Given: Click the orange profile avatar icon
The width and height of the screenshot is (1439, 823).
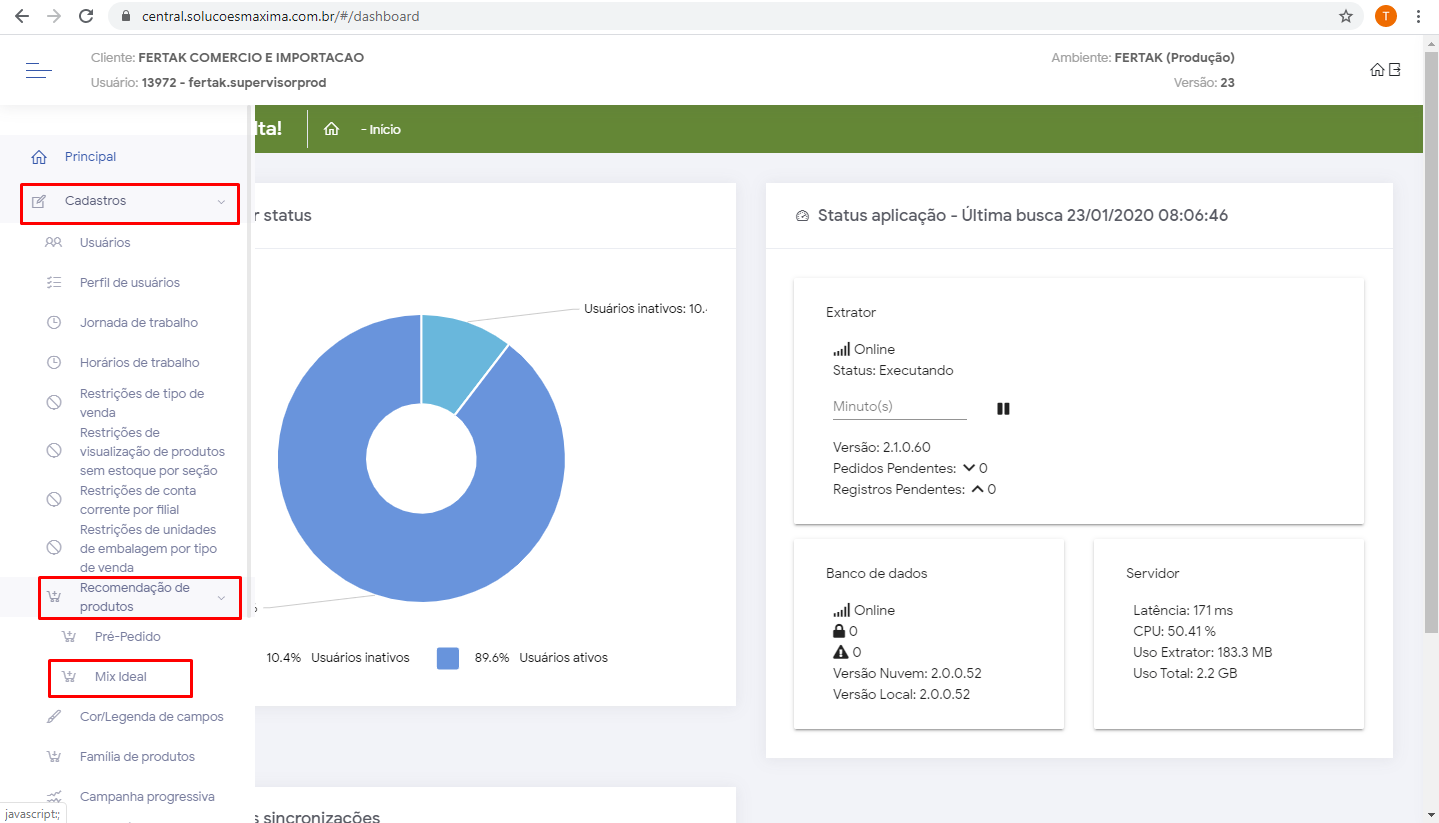Looking at the screenshot, I should coord(1385,17).
